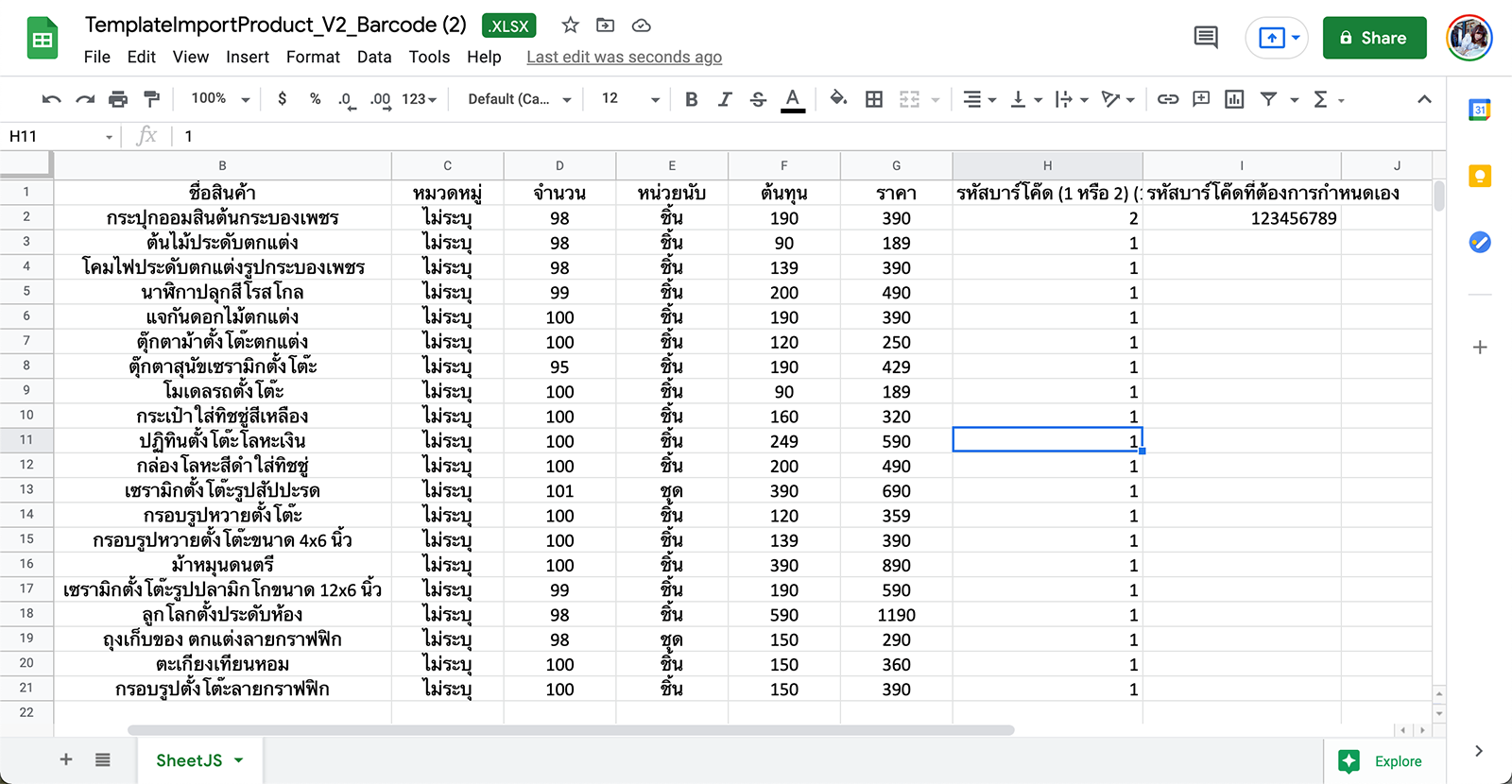Click the Insert chart icon
This screenshot has width=1512, height=784.
(1234, 99)
